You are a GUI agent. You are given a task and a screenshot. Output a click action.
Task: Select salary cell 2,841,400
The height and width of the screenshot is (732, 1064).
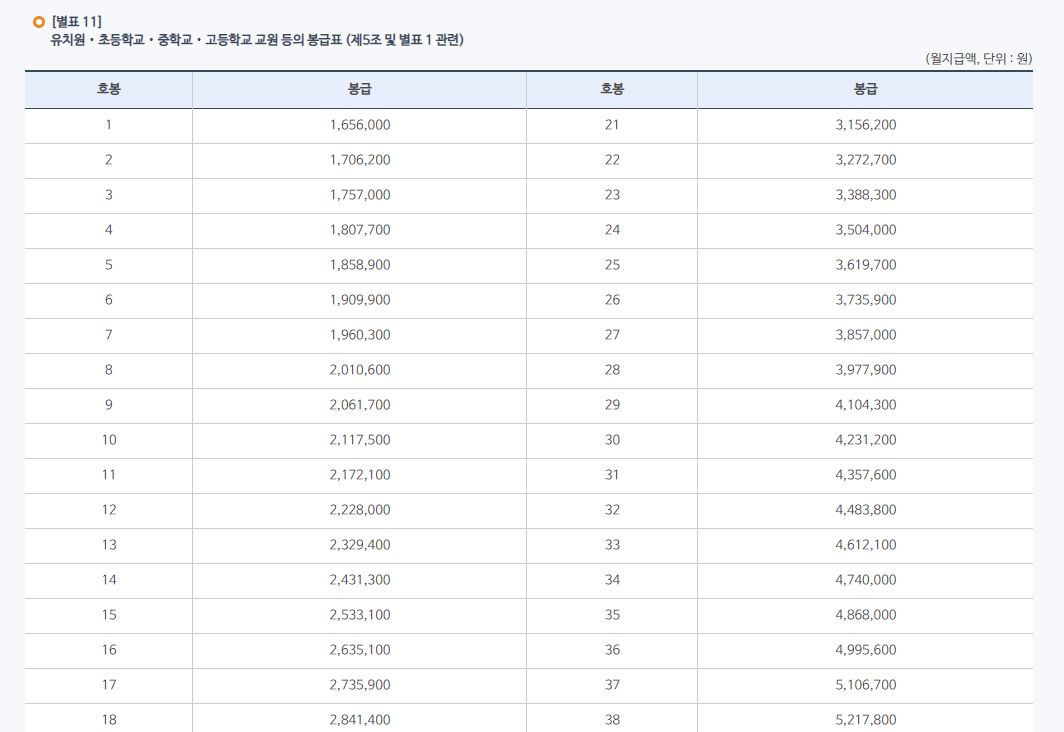tap(360, 720)
